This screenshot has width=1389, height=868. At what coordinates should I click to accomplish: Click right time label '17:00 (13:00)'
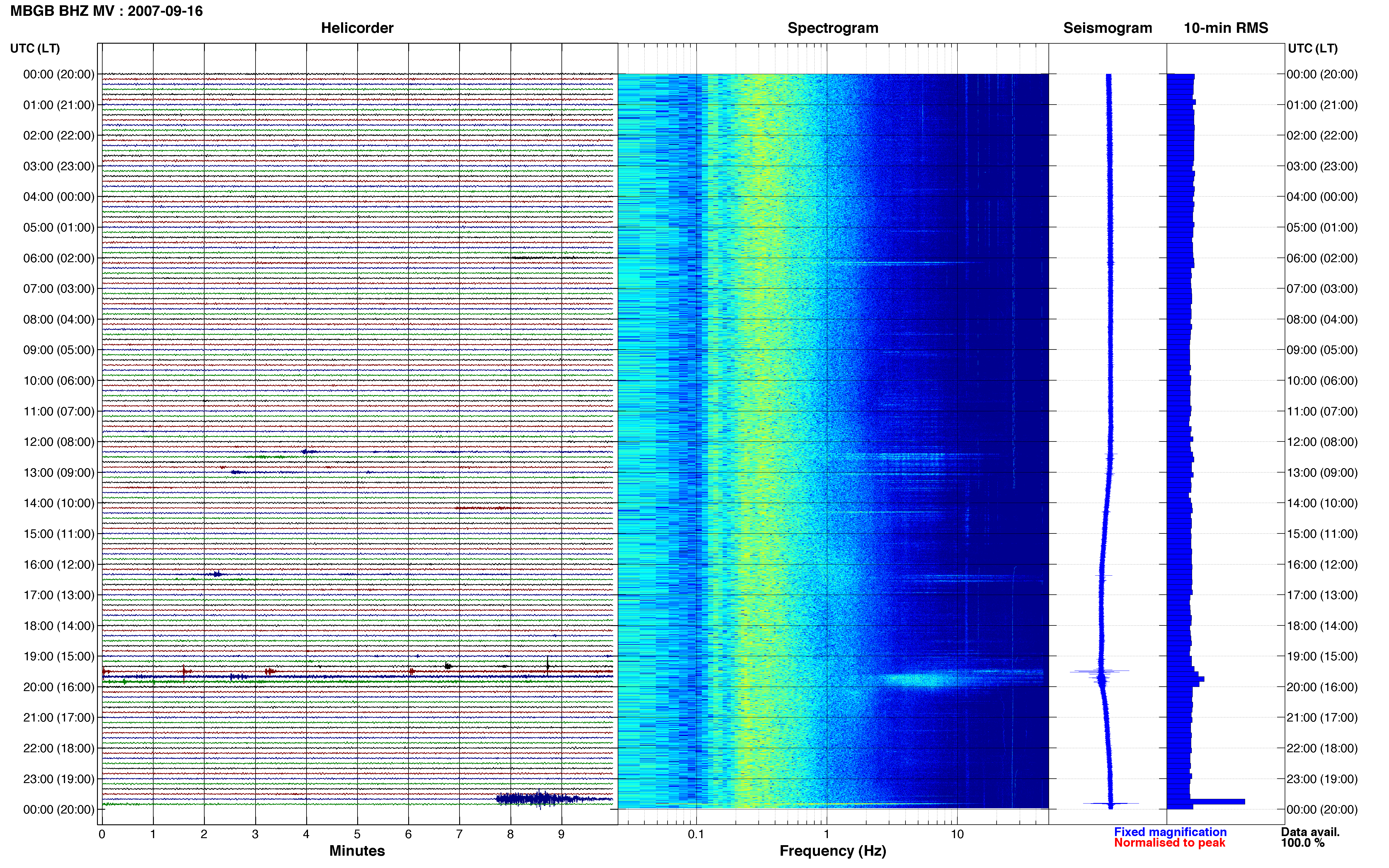coord(1322,595)
